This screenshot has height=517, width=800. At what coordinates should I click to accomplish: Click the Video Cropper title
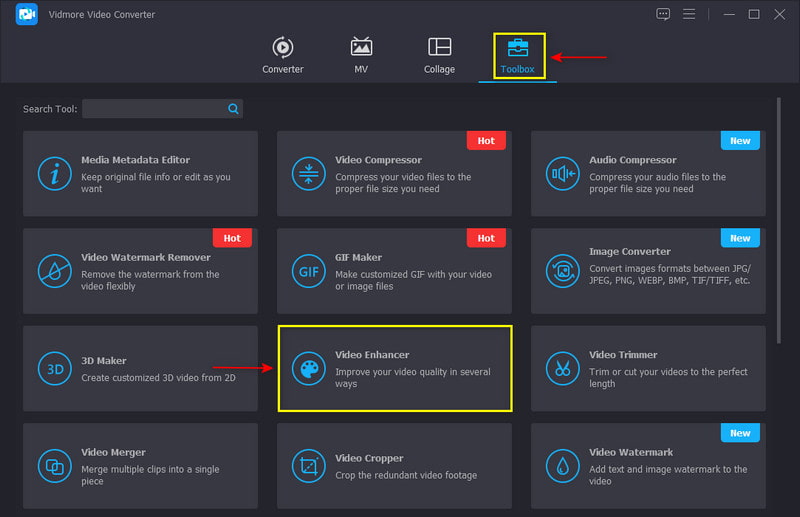coord(369,458)
